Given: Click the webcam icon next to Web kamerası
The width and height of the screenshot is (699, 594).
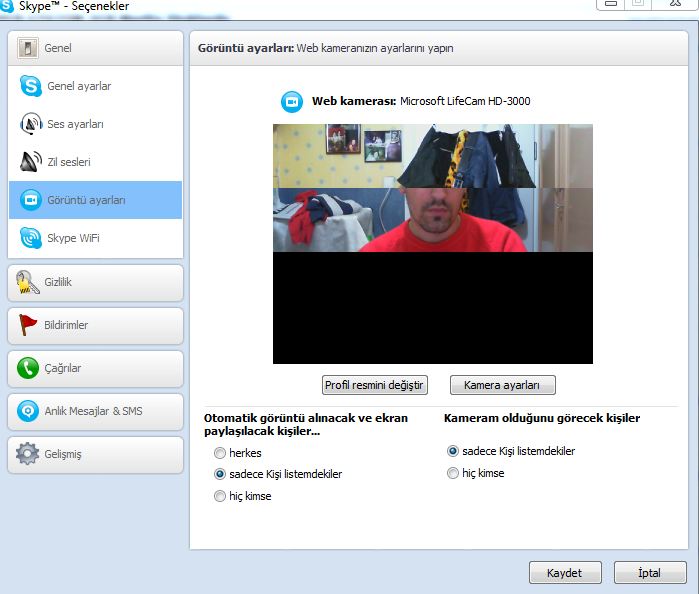Looking at the screenshot, I should click(292, 102).
